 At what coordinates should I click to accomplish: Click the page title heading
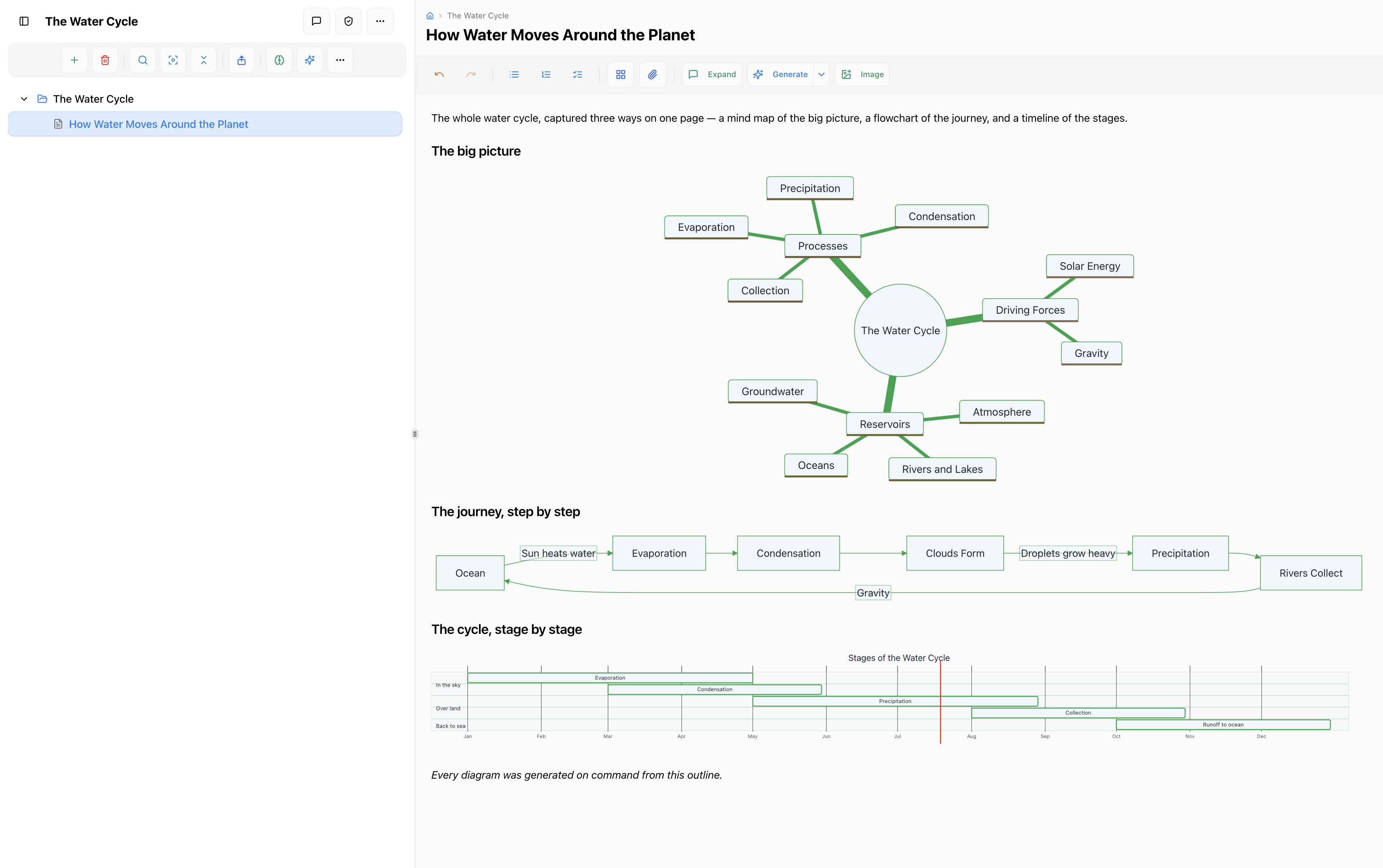coord(560,35)
